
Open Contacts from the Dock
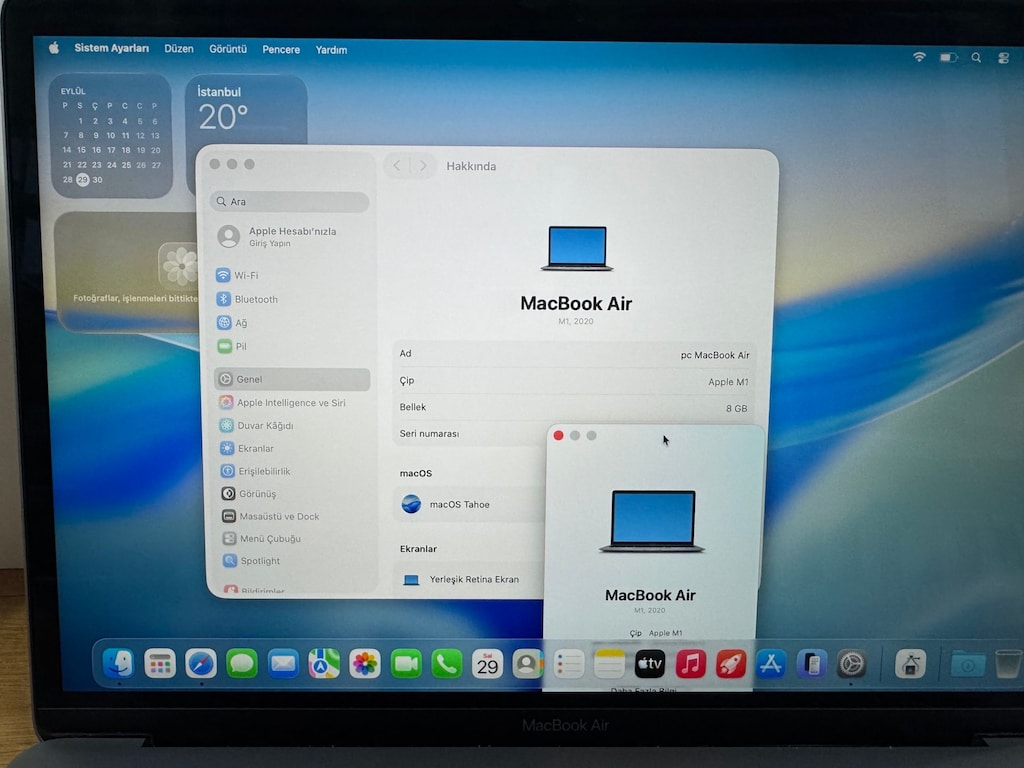[x=528, y=665]
